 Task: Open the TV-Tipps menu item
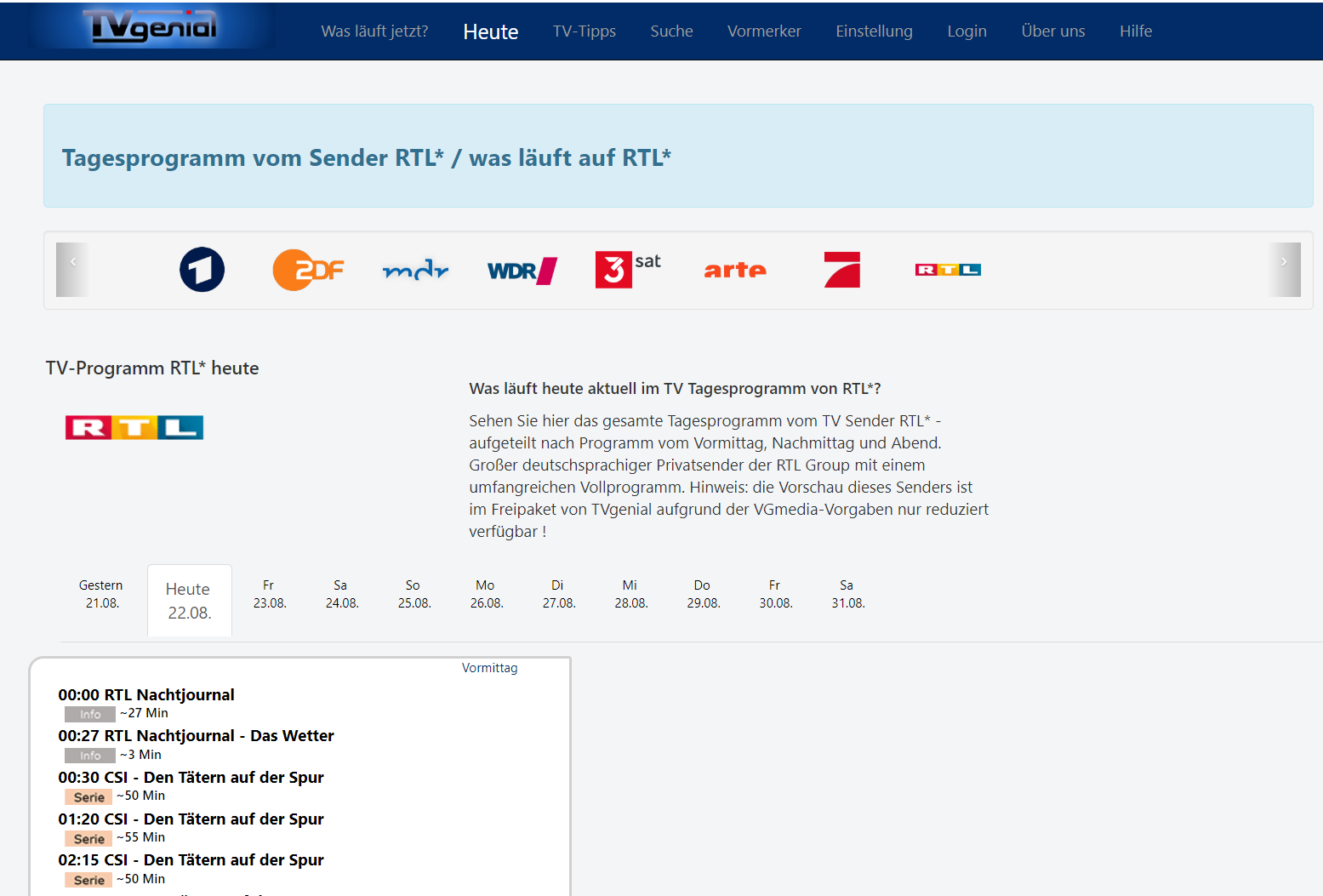(x=585, y=31)
